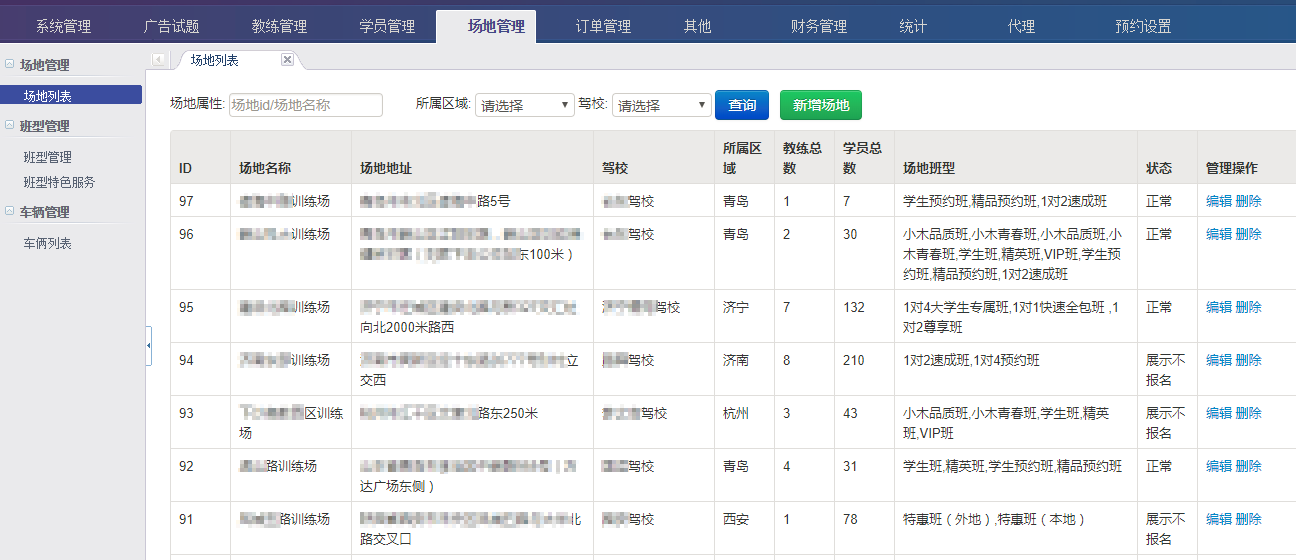Collapse the 班型管理 sidebar section
The width and height of the screenshot is (1296, 560).
pyautogui.click(x=10, y=125)
